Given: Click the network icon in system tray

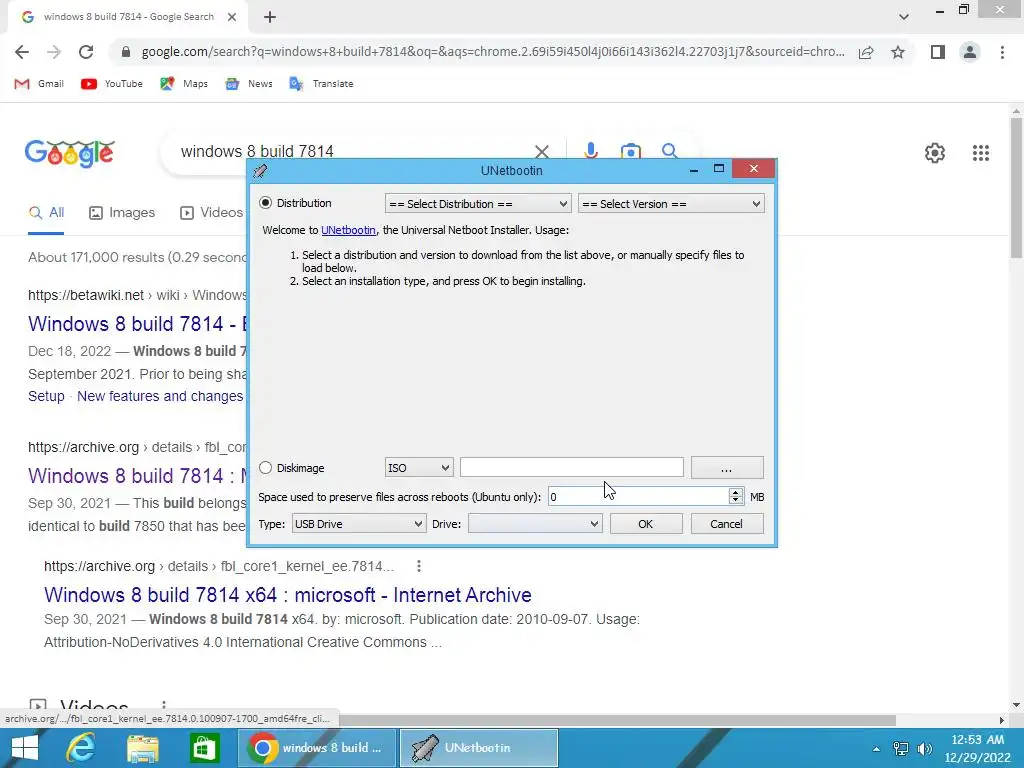Looking at the screenshot, I should point(901,749).
